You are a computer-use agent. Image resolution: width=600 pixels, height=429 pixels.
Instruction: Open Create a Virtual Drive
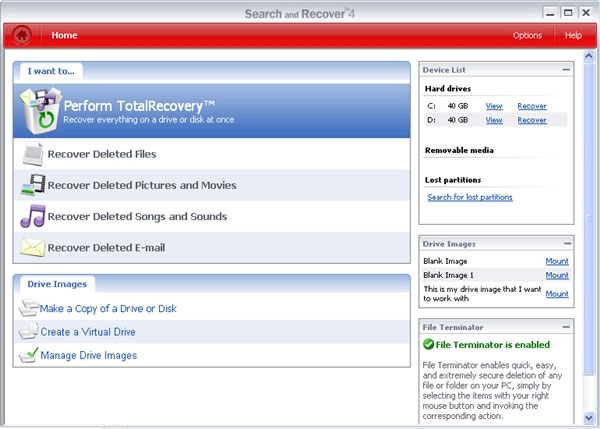[x=88, y=332]
